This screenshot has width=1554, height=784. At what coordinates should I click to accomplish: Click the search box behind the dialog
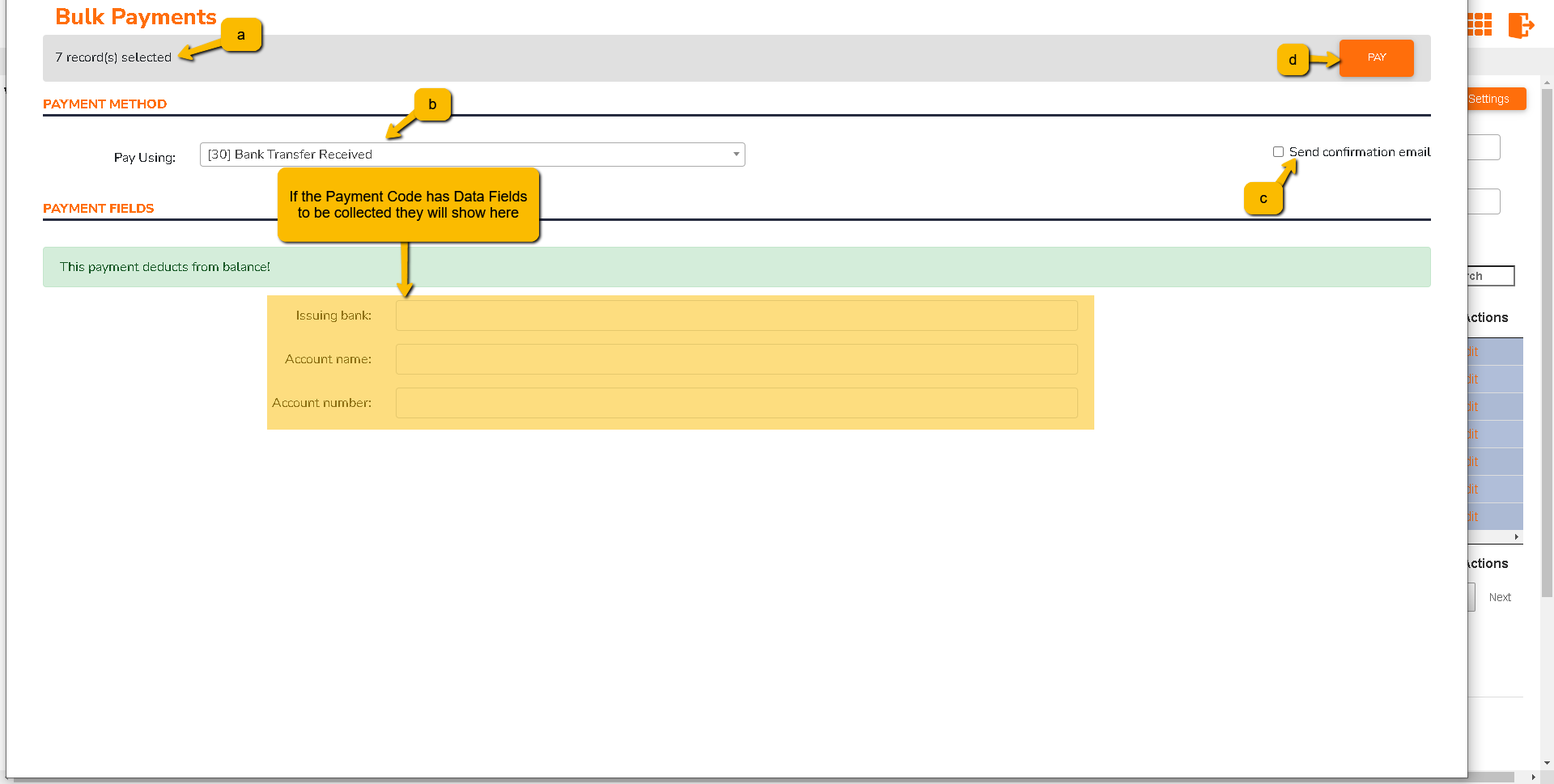pos(1490,276)
